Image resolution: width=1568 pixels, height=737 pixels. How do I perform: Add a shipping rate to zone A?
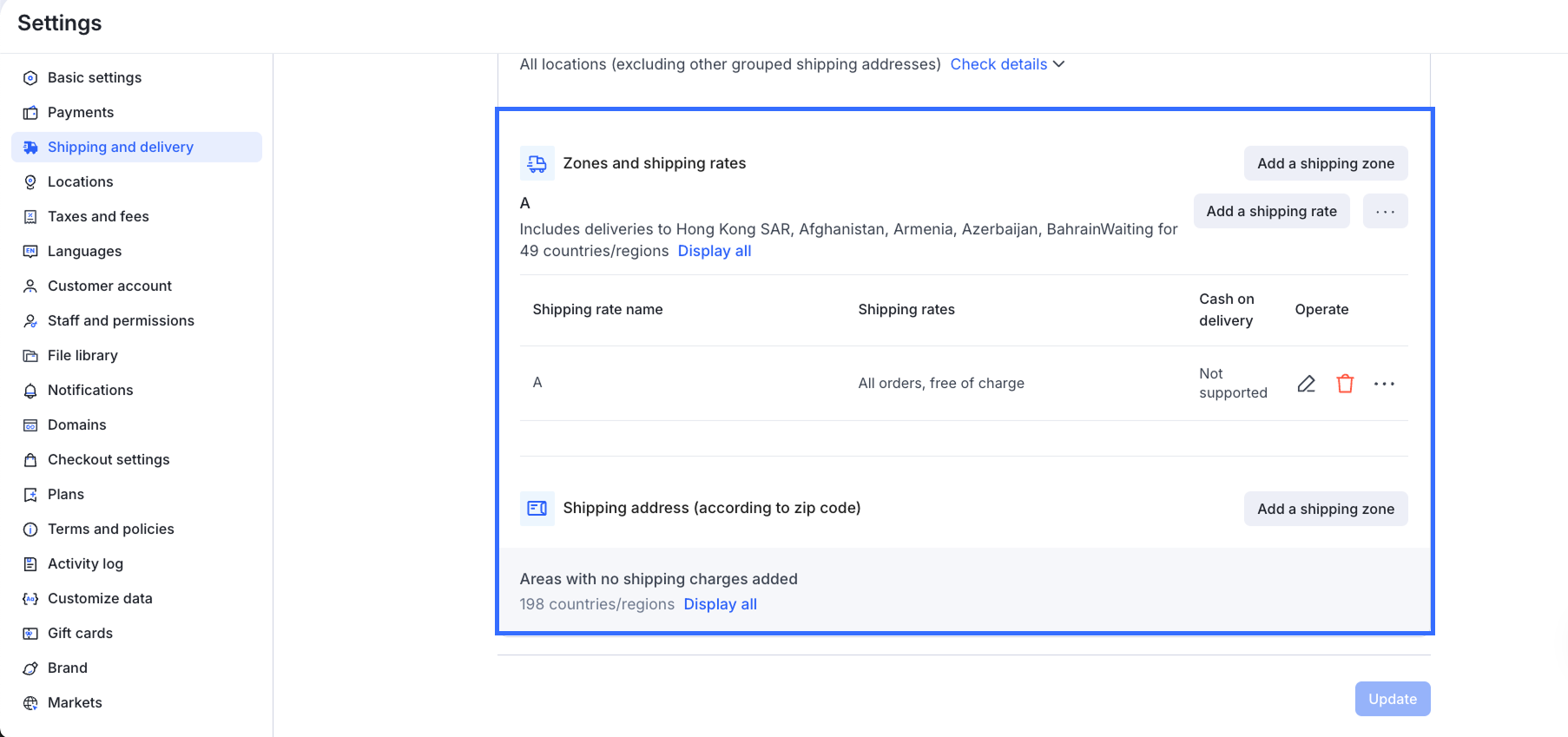tap(1271, 212)
